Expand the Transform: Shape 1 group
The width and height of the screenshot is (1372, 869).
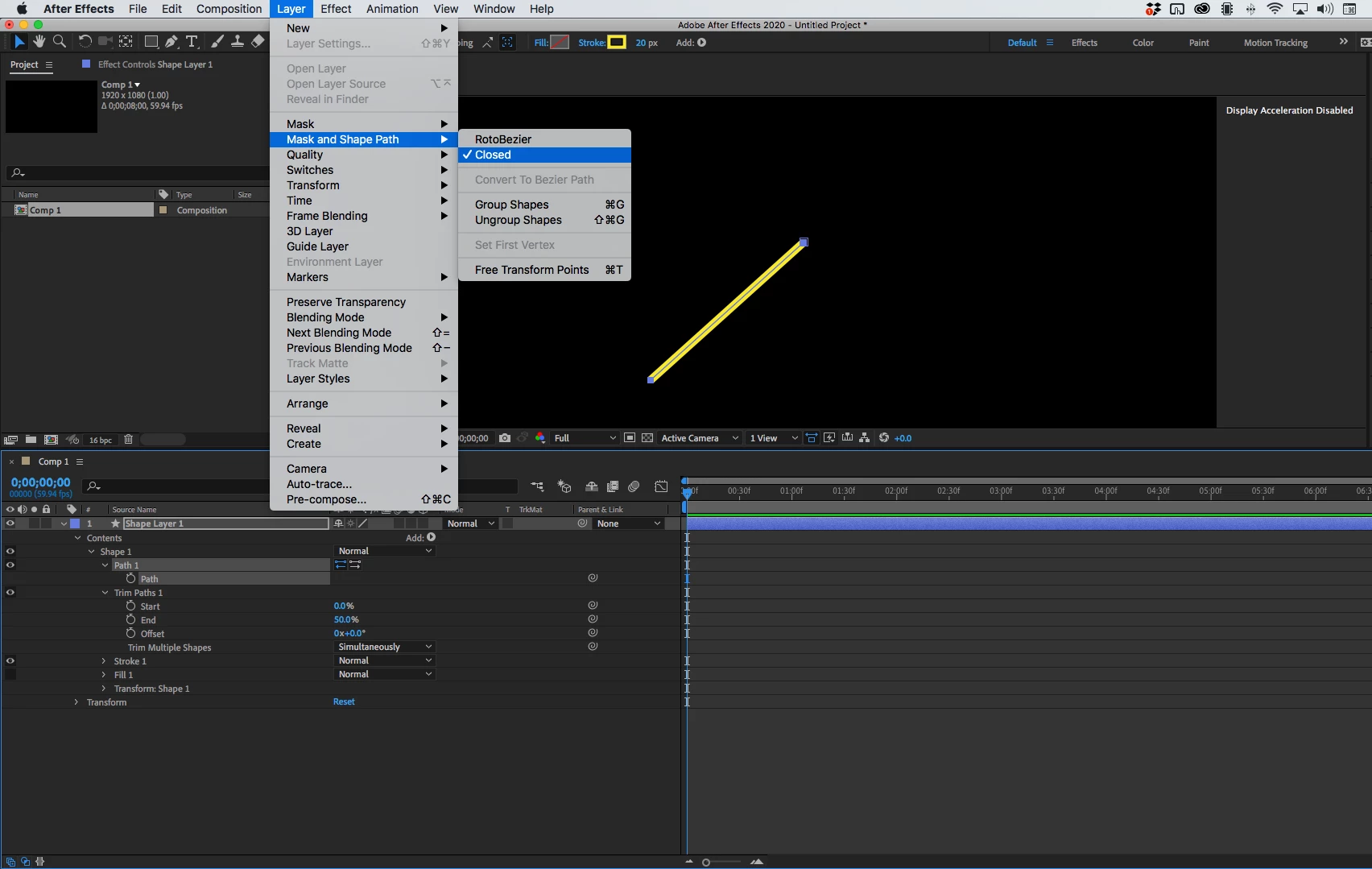click(104, 689)
